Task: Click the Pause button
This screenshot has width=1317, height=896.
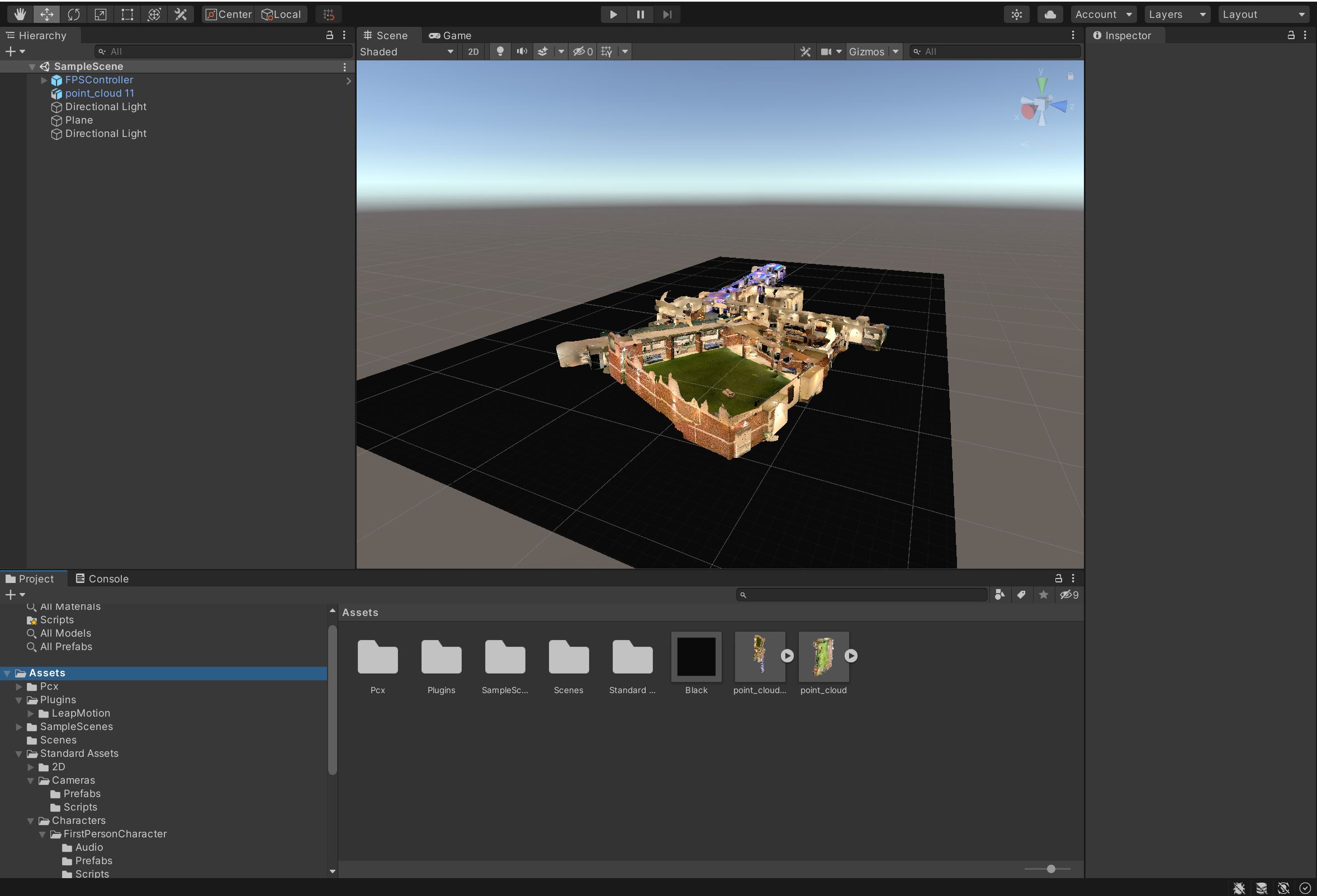Action: tap(641, 14)
